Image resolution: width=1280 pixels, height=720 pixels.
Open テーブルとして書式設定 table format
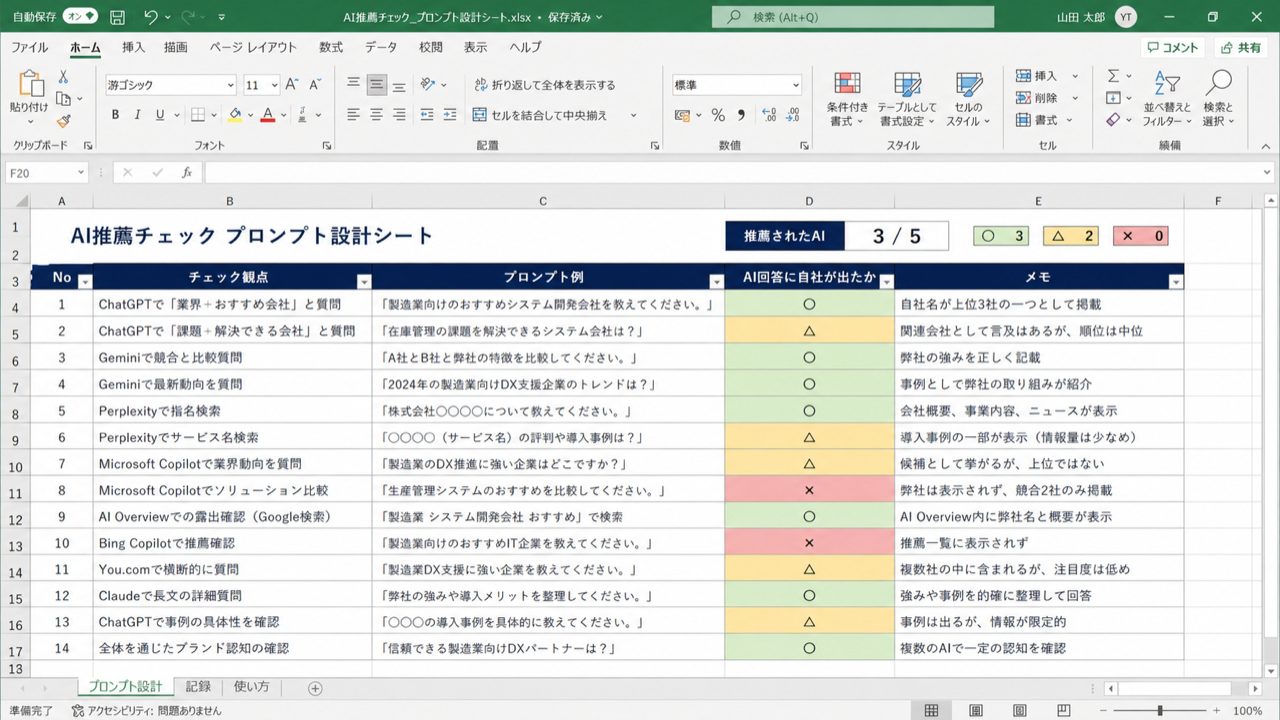coord(907,99)
